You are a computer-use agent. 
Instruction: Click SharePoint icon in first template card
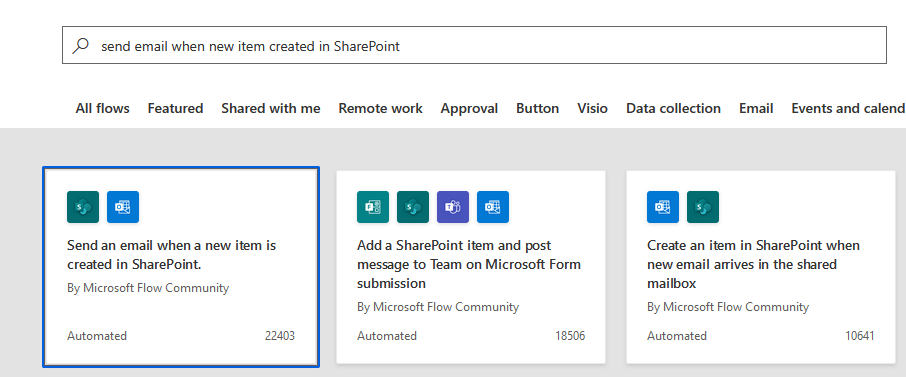tap(83, 207)
